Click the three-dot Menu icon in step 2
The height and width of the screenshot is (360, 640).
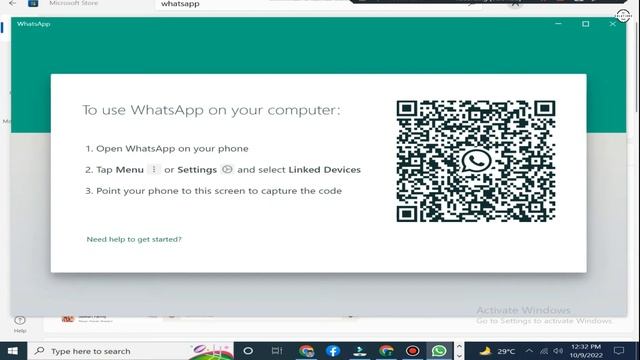click(x=154, y=169)
